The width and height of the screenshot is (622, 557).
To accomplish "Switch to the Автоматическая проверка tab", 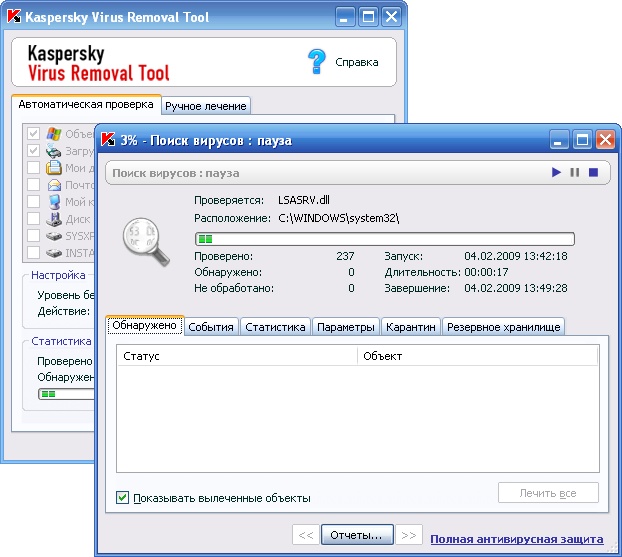I will tap(86, 104).
